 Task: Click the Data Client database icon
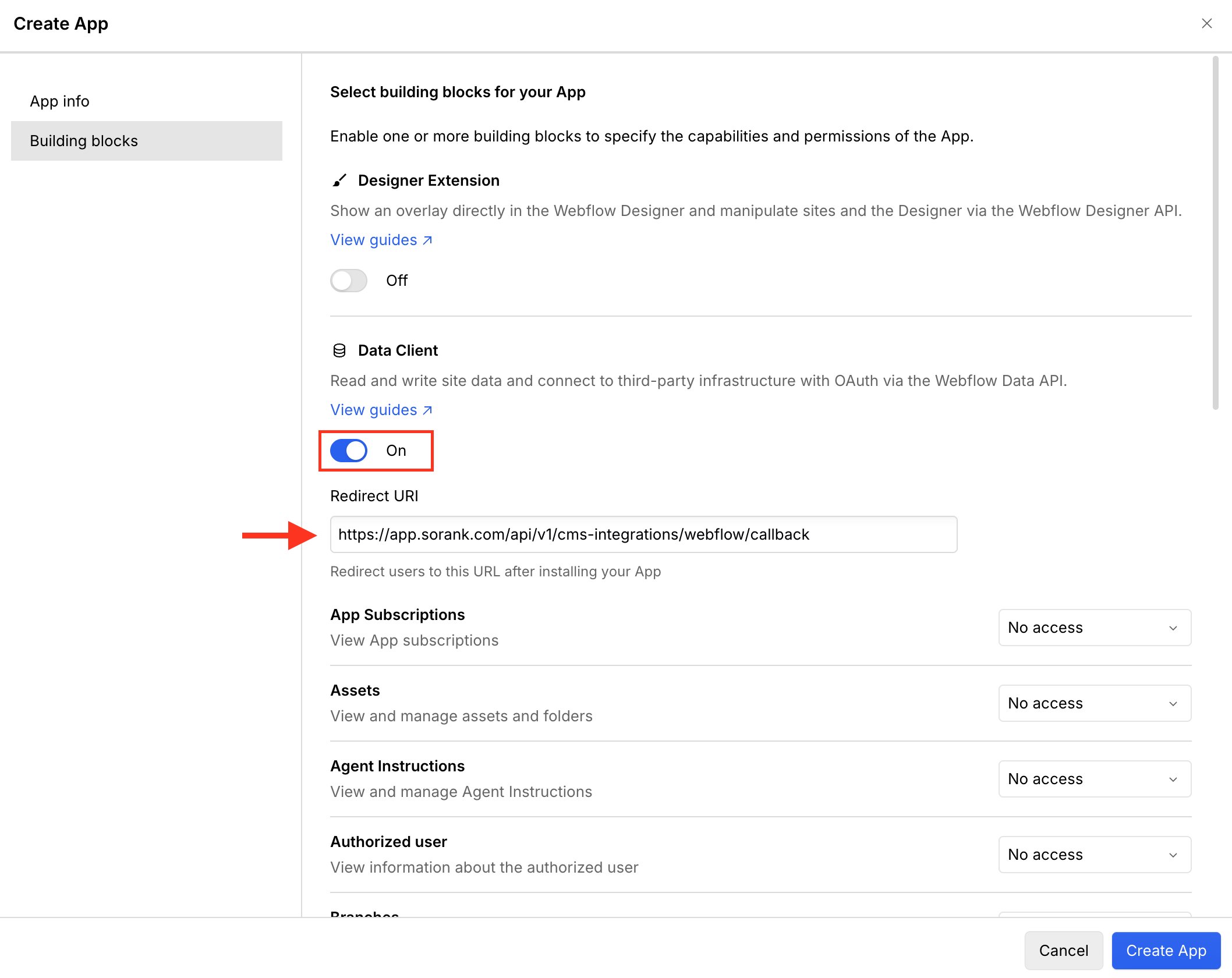pos(339,350)
